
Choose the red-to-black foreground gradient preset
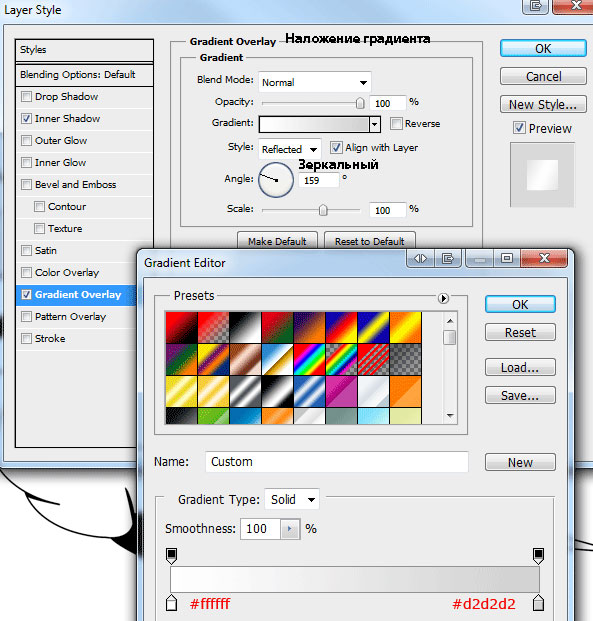point(181,327)
